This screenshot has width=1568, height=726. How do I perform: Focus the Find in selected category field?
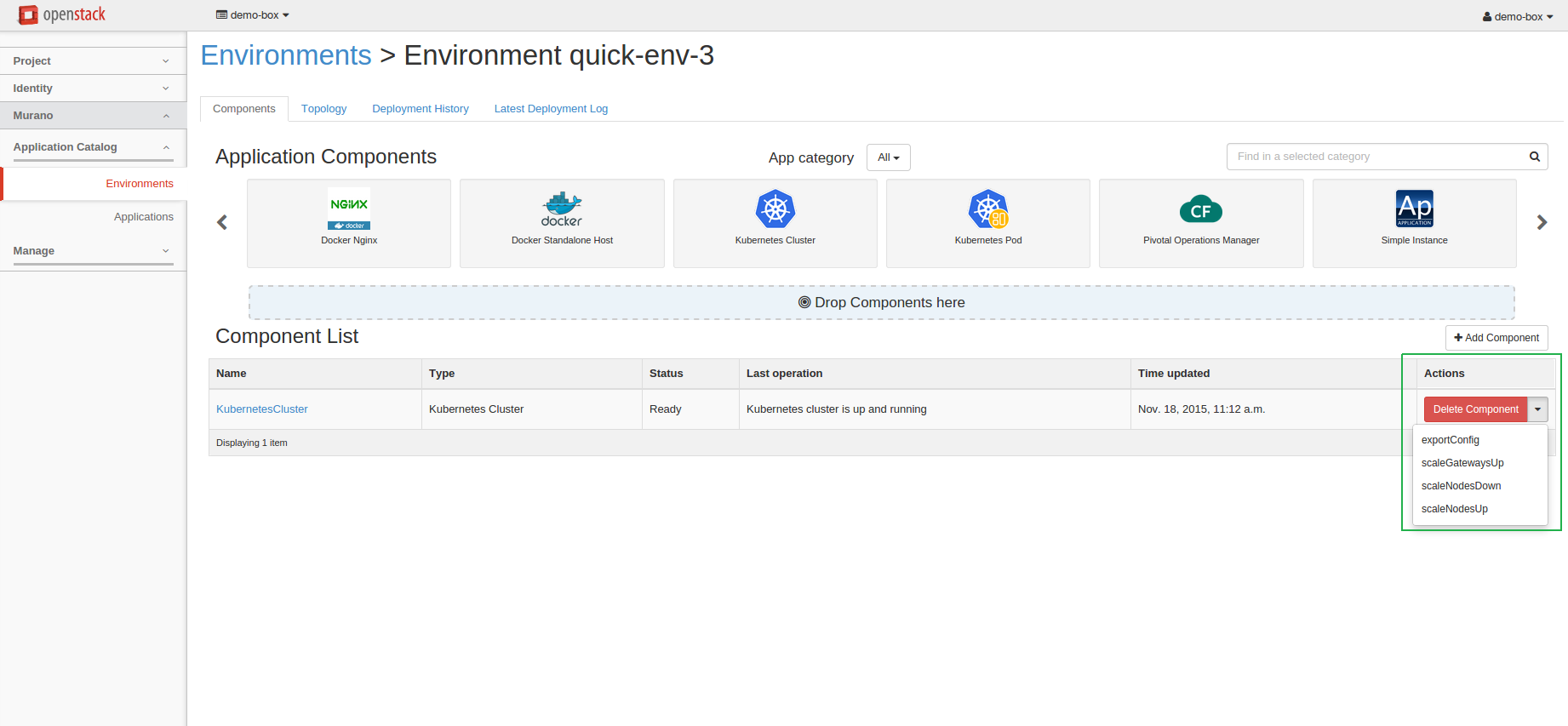coord(1375,157)
